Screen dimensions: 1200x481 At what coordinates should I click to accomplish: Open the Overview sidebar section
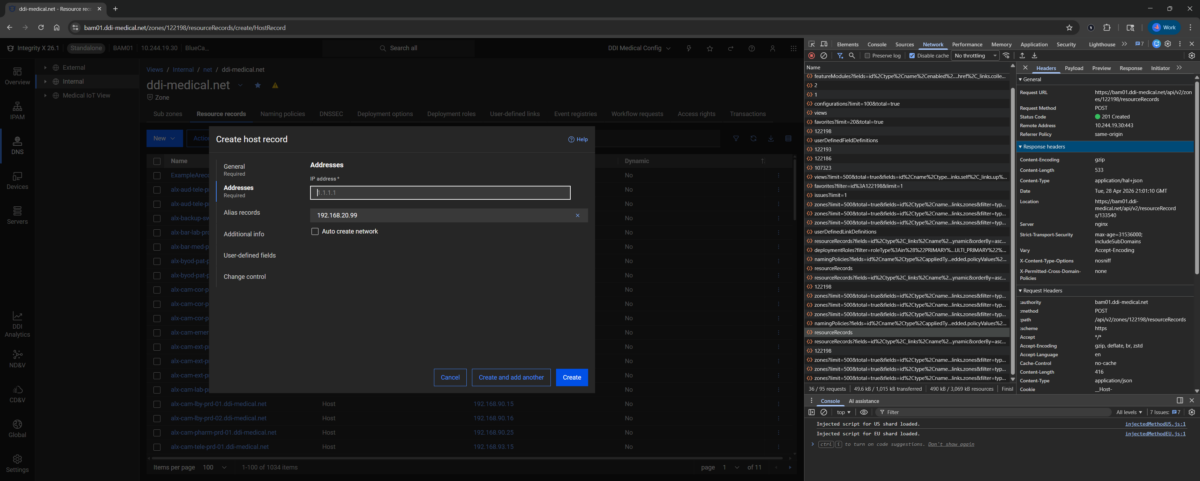pyautogui.click(x=16, y=76)
